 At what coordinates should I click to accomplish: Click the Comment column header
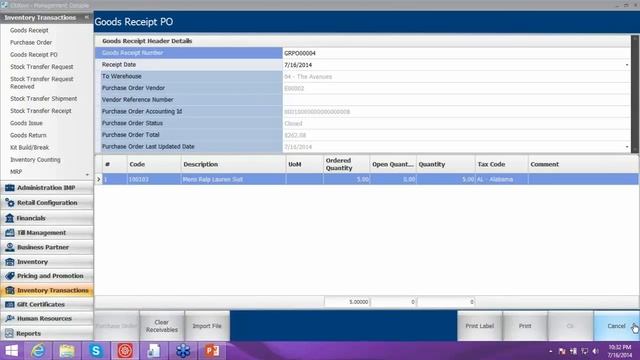583,164
